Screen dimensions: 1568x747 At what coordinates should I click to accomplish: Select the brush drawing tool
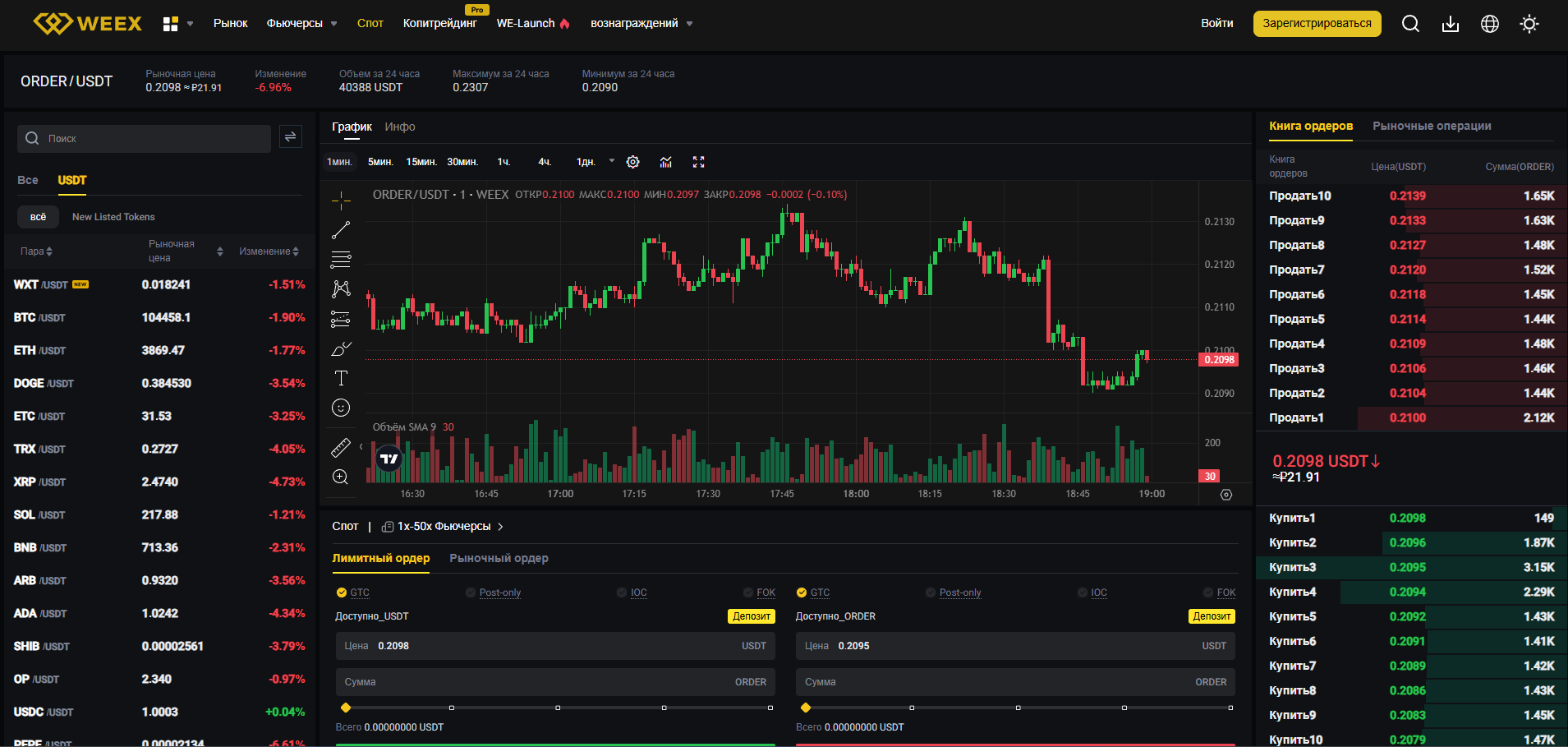coord(341,348)
